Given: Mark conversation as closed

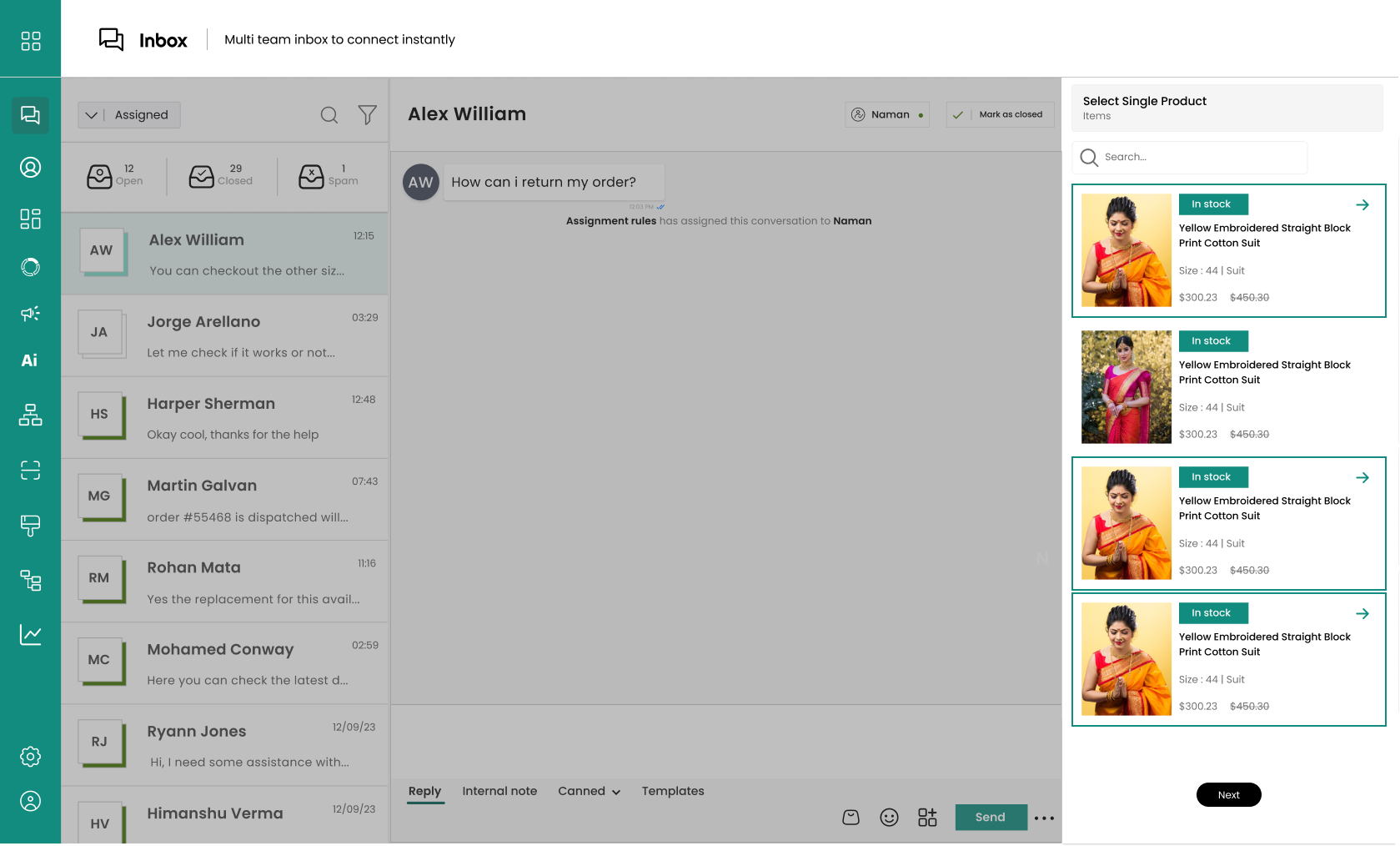Looking at the screenshot, I should (x=1000, y=114).
